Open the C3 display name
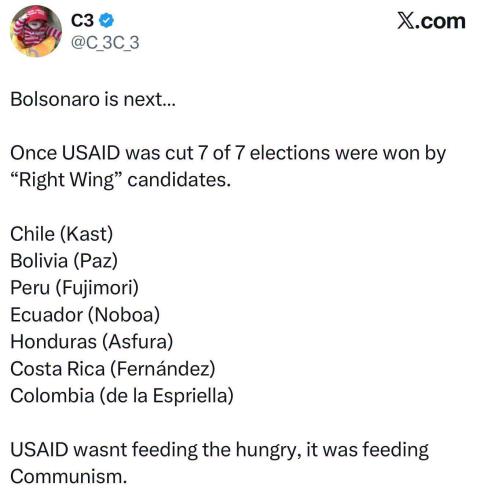The image size is (484, 500). (82, 21)
